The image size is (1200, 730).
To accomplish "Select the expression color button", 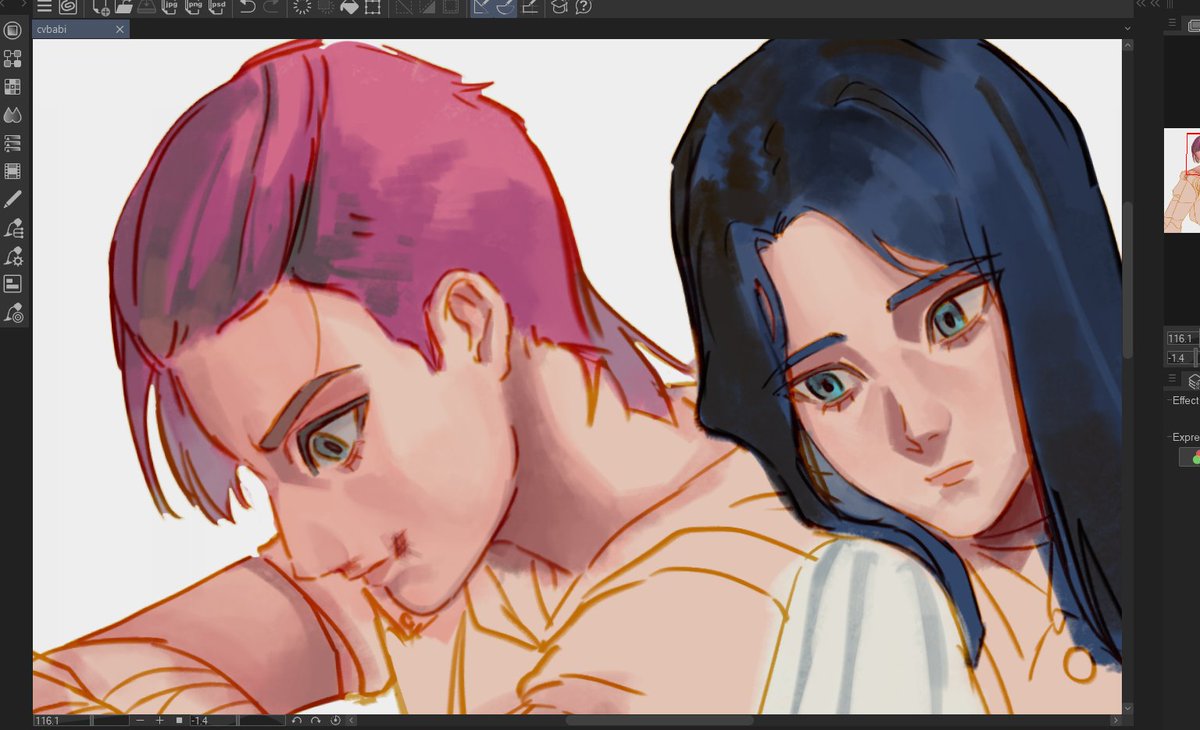I will (x=1190, y=458).
